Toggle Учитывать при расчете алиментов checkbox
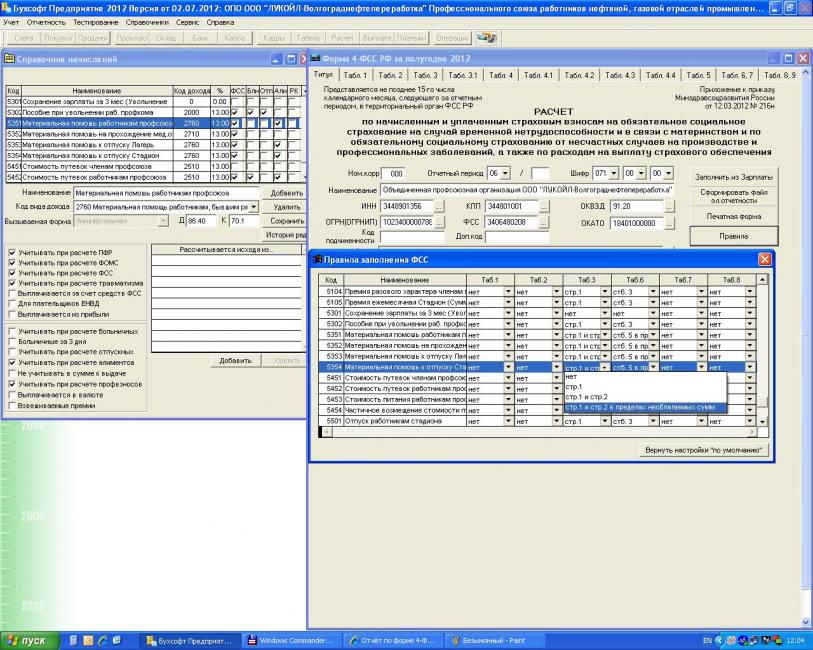The image size is (813, 650). point(11,361)
